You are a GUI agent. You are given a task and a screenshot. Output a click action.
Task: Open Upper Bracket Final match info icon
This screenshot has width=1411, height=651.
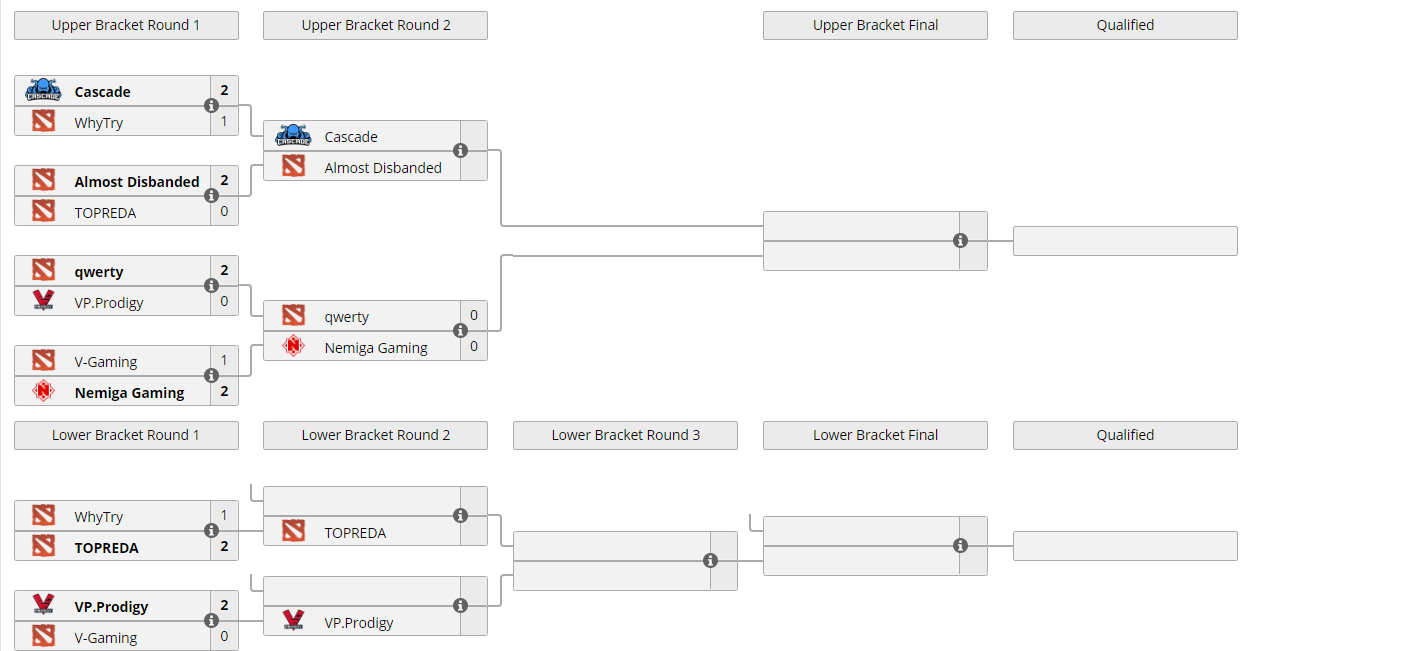(x=960, y=241)
